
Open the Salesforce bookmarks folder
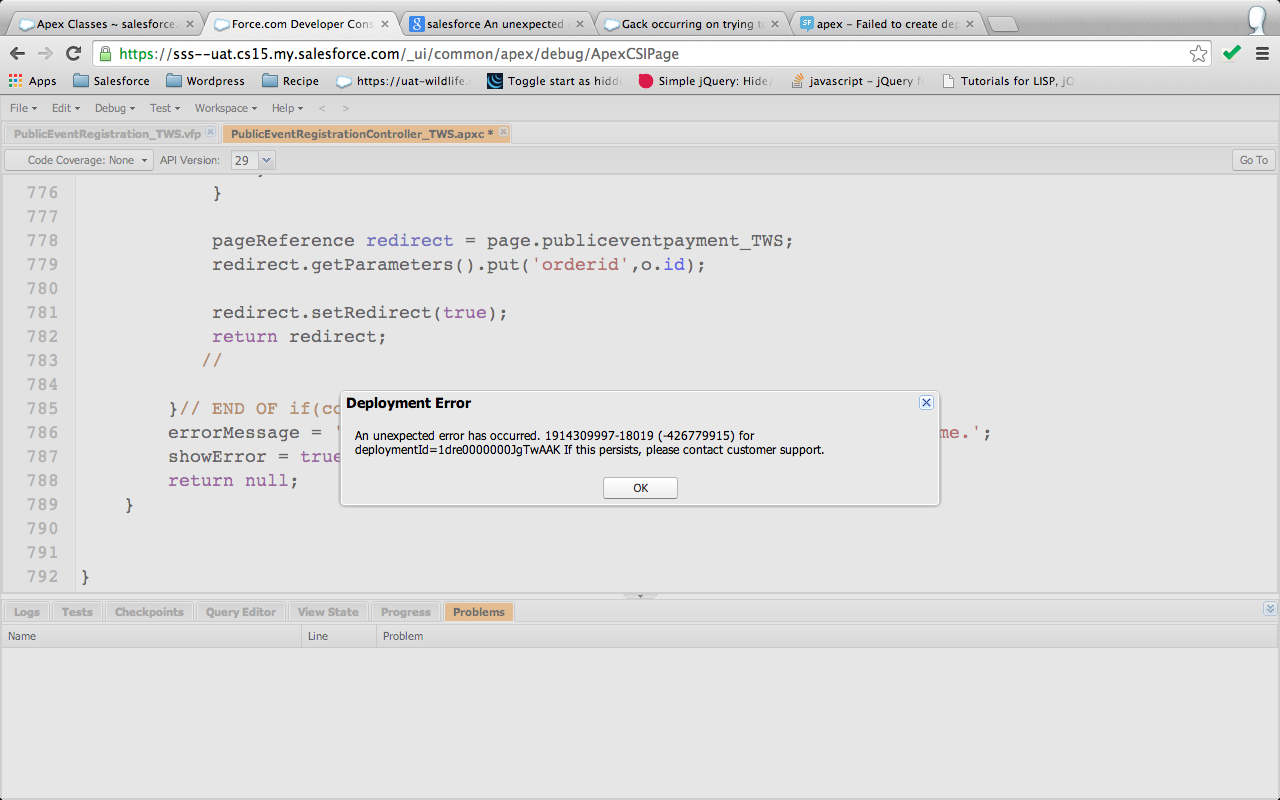point(111,81)
